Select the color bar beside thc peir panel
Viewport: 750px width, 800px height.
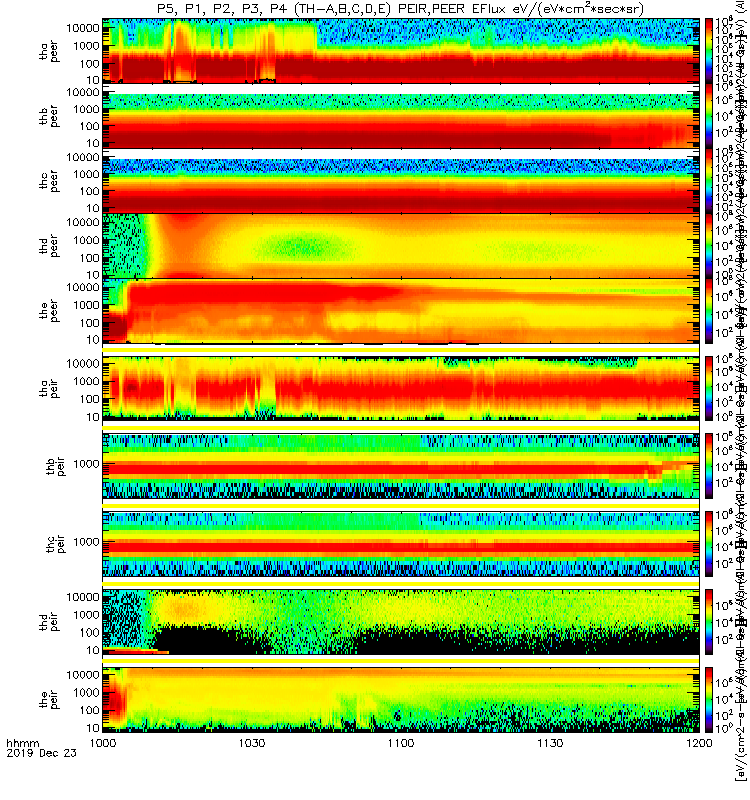point(709,544)
